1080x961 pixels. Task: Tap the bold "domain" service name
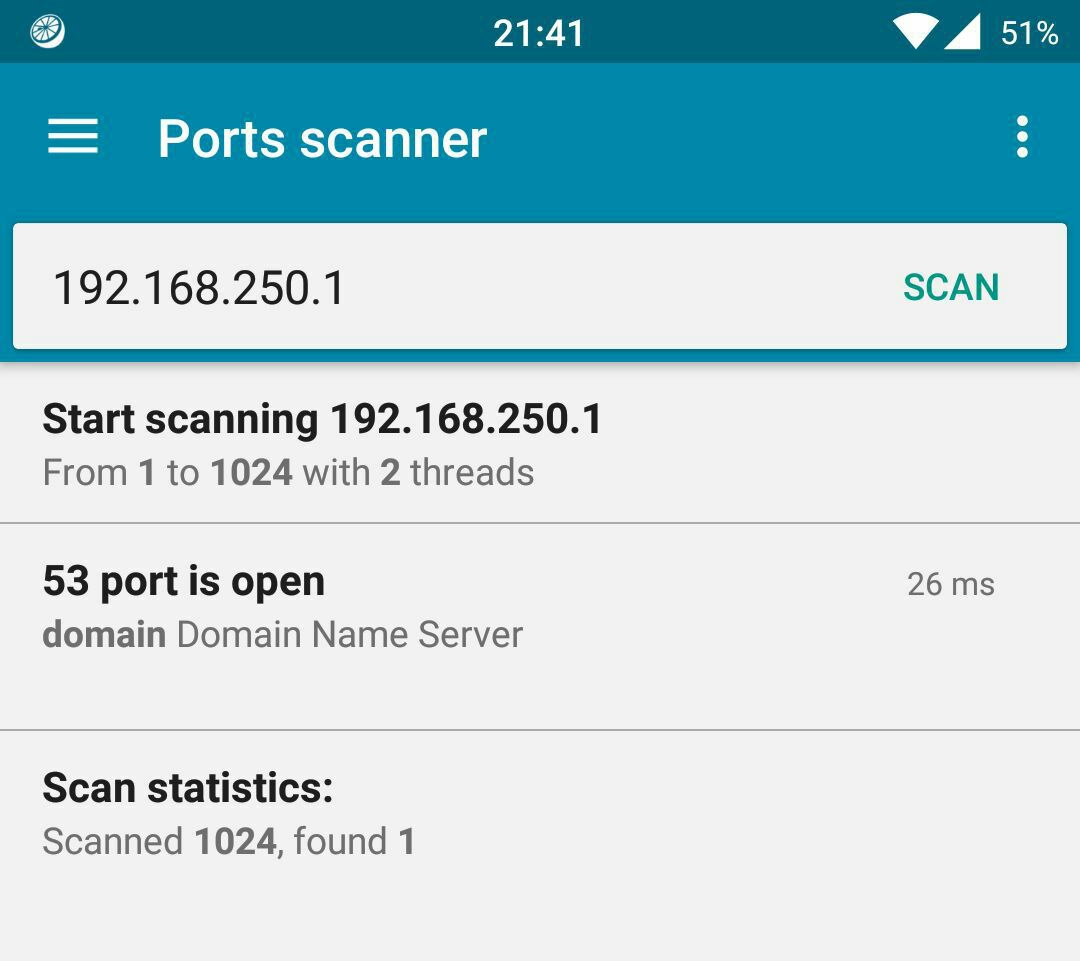coord(104,634)
